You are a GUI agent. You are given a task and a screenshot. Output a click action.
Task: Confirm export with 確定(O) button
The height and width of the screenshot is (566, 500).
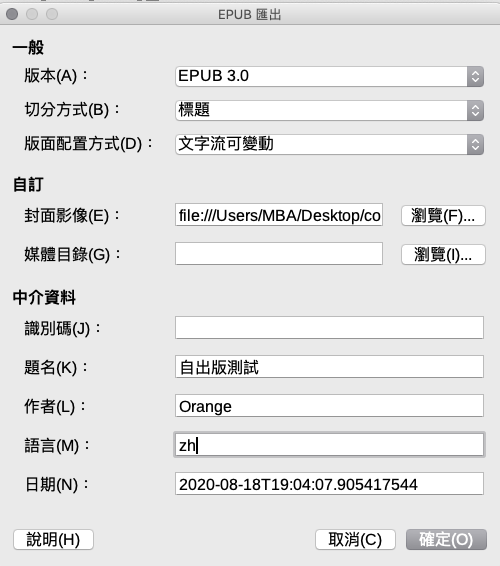pos(446,540)
